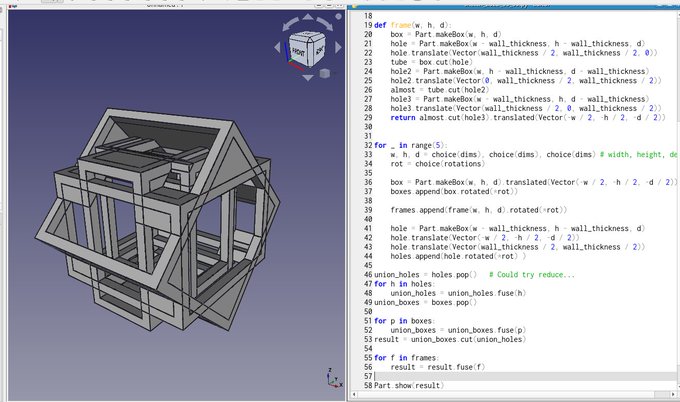Click the right arrow of editor horizontal scrollbar
The image size is (680, 402).
pos(675,395)
